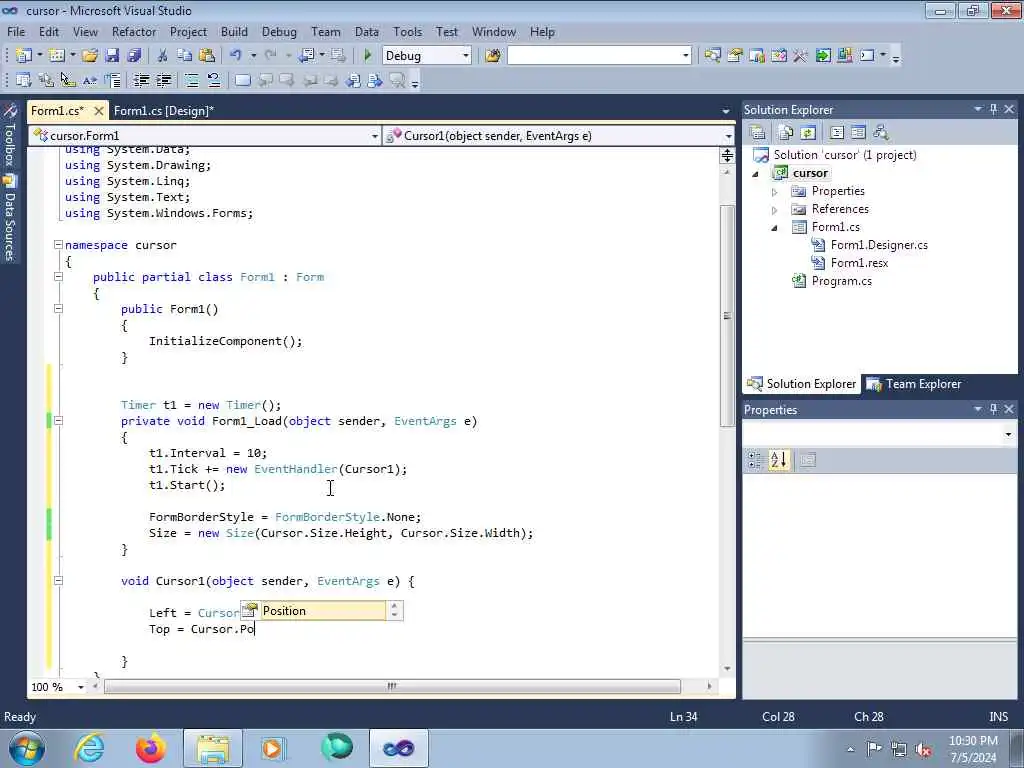Uncomment the selected lines icon

214,80
